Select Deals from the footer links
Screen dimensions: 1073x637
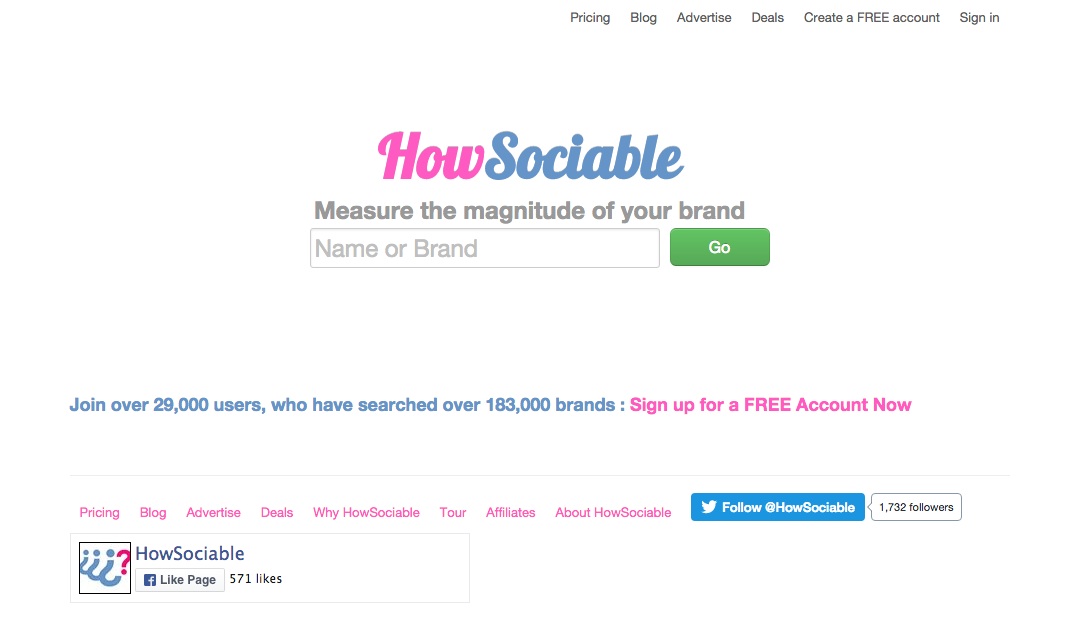coord(277,512)
